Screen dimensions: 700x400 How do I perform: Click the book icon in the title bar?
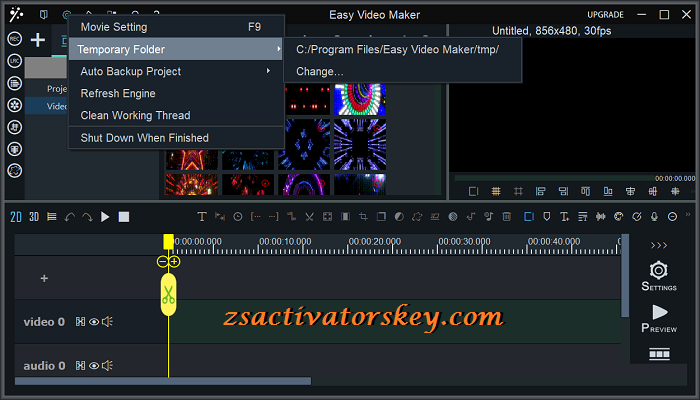(x=43, y=15)
